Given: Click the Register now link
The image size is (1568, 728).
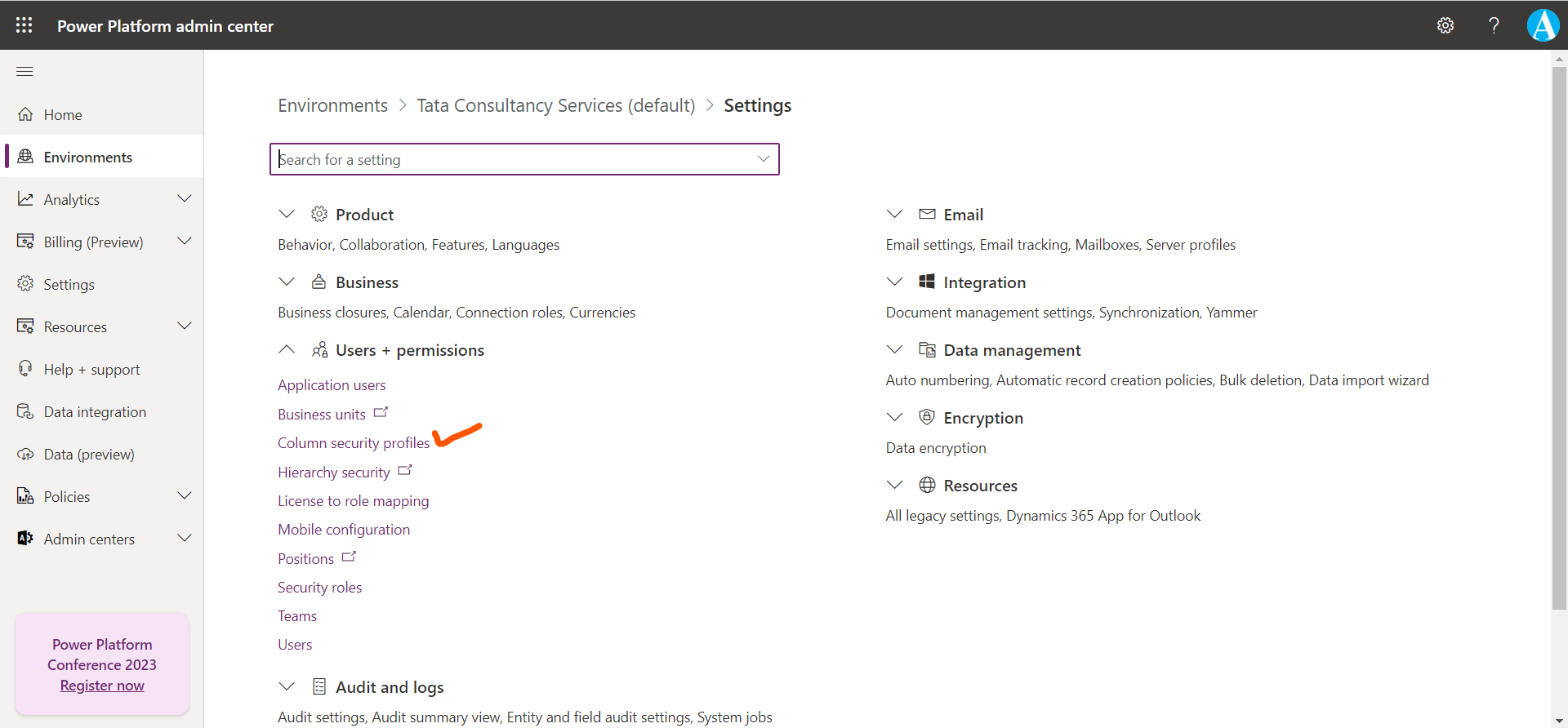Looking at the screenshot, I should point(102,686).
